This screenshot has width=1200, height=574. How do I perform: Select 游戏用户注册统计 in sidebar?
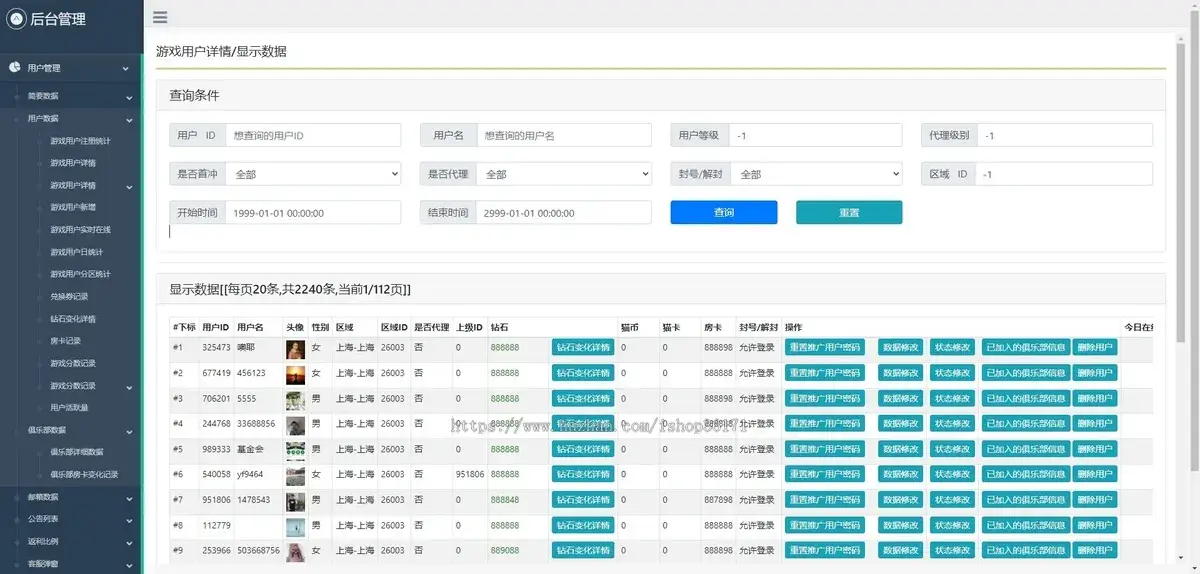pos(80,141)
